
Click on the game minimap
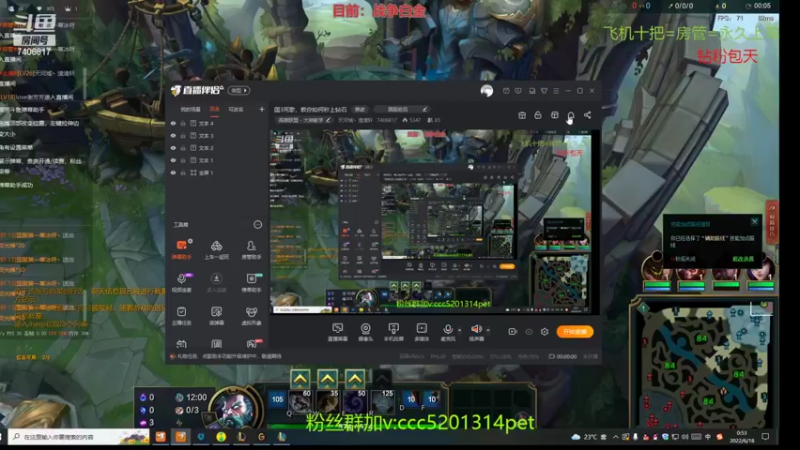coord(703,362)
